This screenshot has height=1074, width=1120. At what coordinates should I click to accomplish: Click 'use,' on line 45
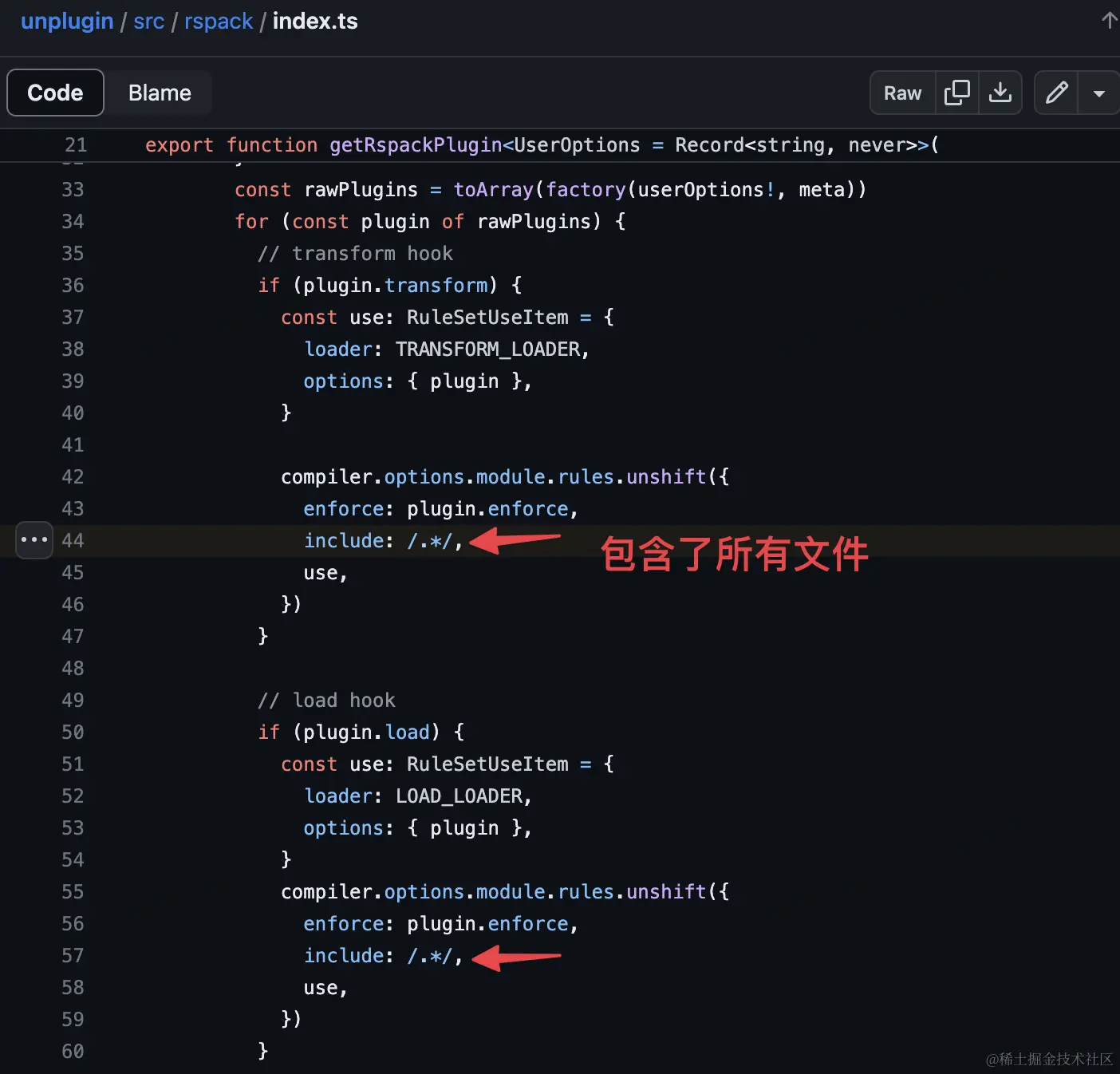click(325, 573)
